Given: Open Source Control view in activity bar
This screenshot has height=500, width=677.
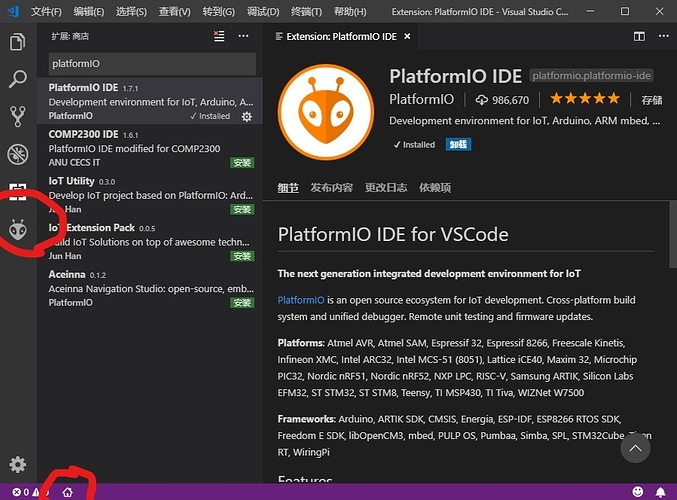Looking at the screenshot, I should click(18, 117).
